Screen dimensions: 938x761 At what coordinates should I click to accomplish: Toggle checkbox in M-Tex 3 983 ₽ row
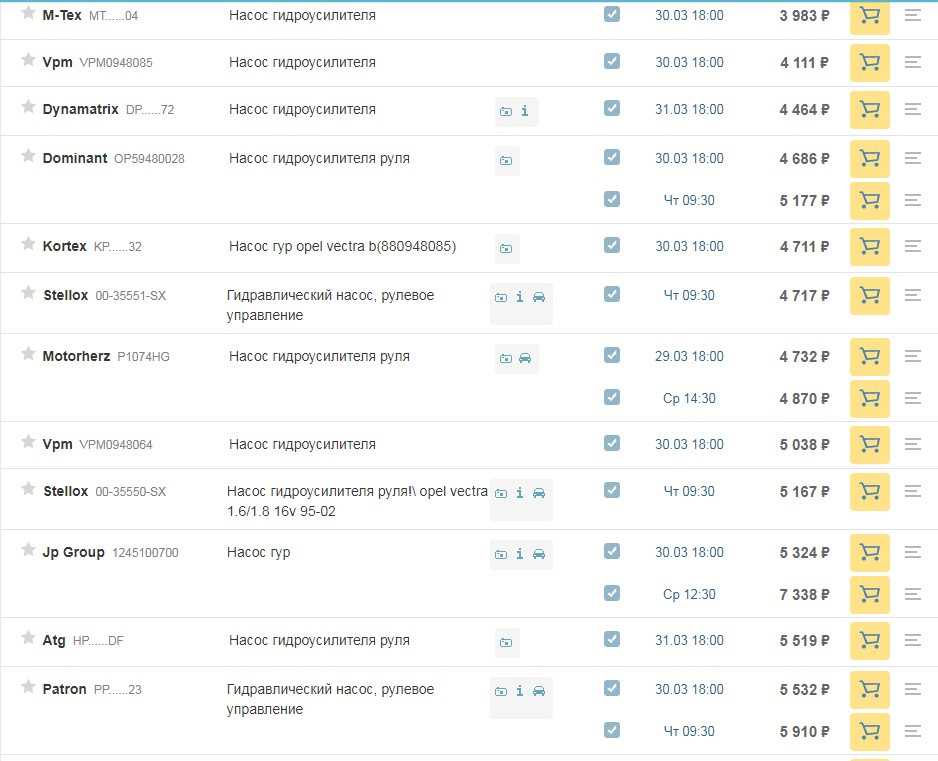click(x=612, y=14)
